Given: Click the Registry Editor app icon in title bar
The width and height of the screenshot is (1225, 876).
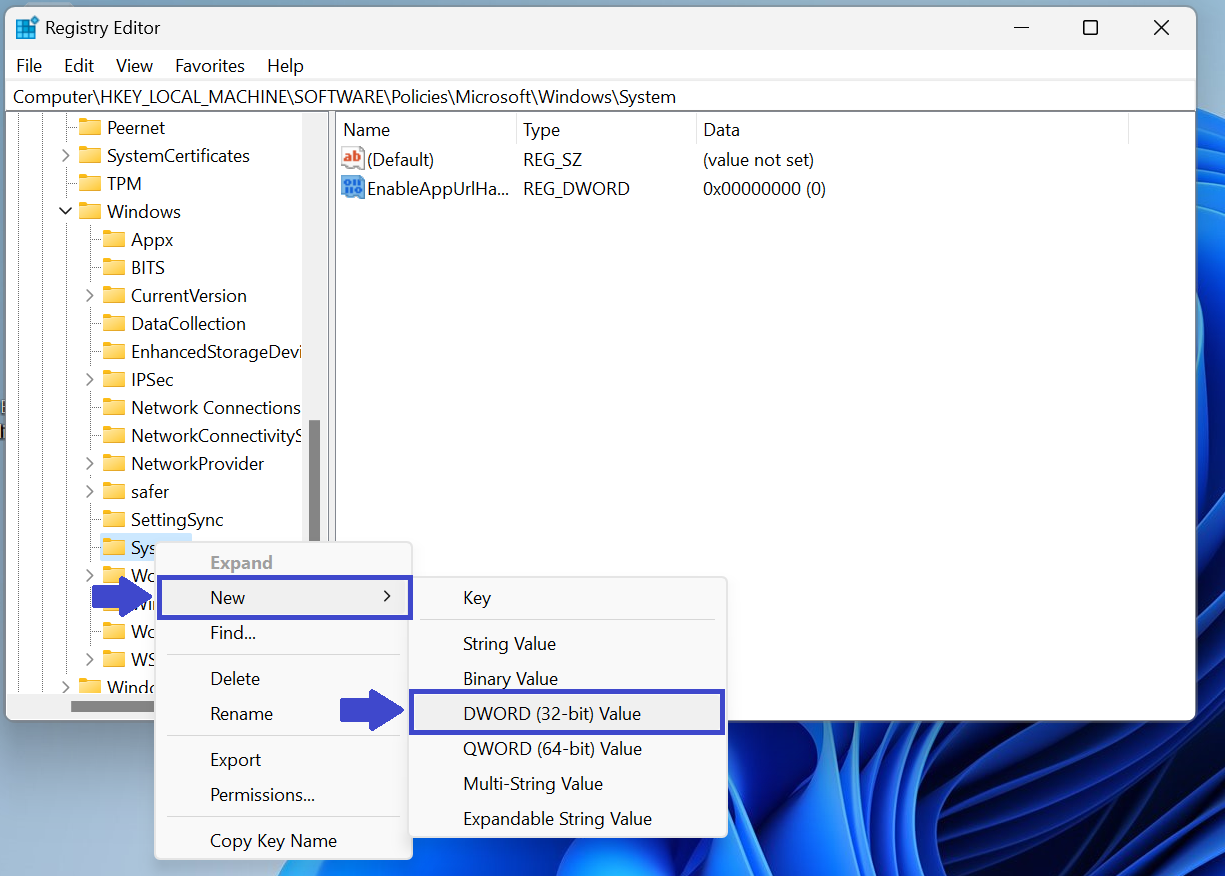Looking at the screenshot, I should point(27,28).
